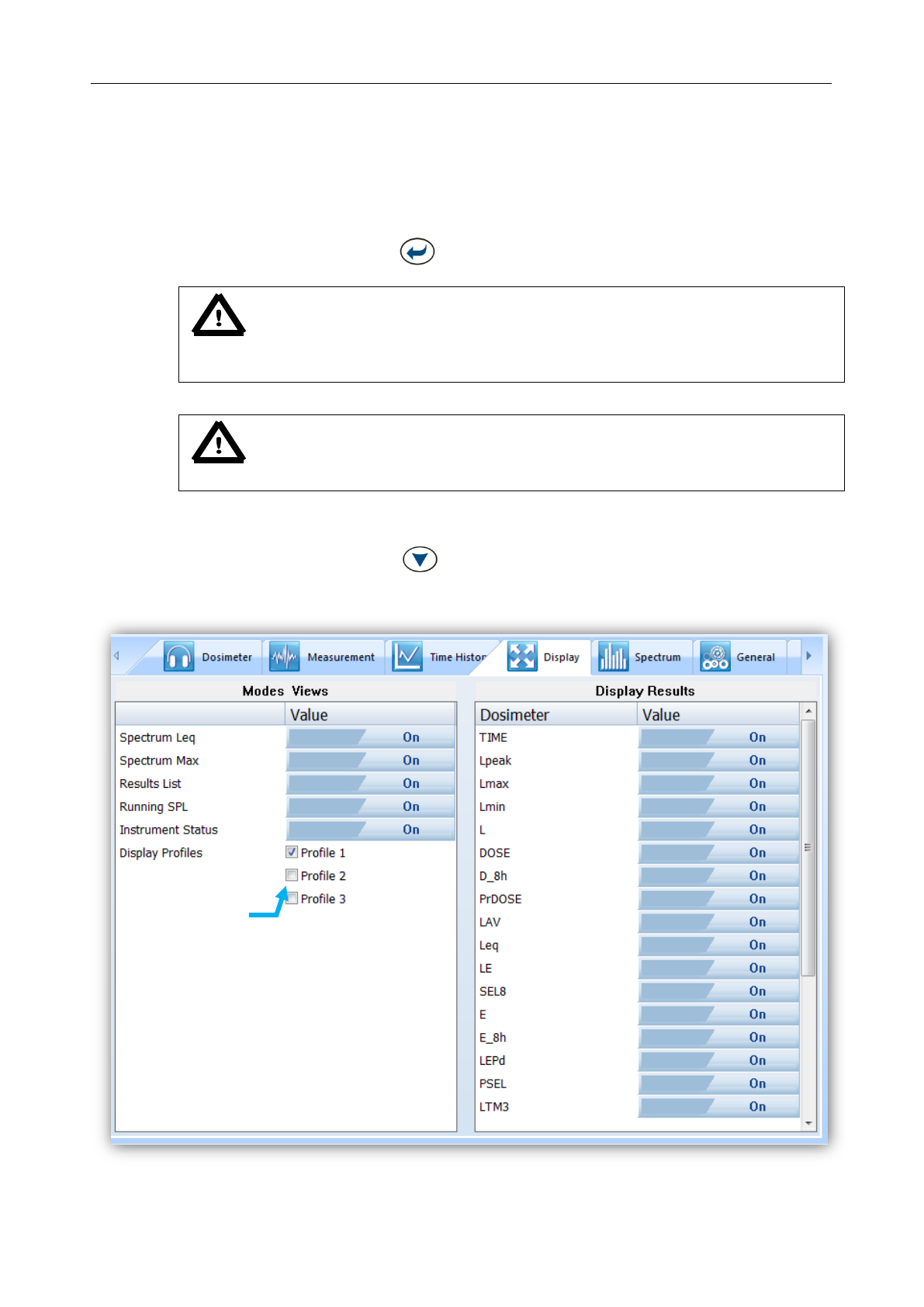Screen dimensions: 924x1307
Task: Click the Time History chart icon
Action: [x=407, y=657]
